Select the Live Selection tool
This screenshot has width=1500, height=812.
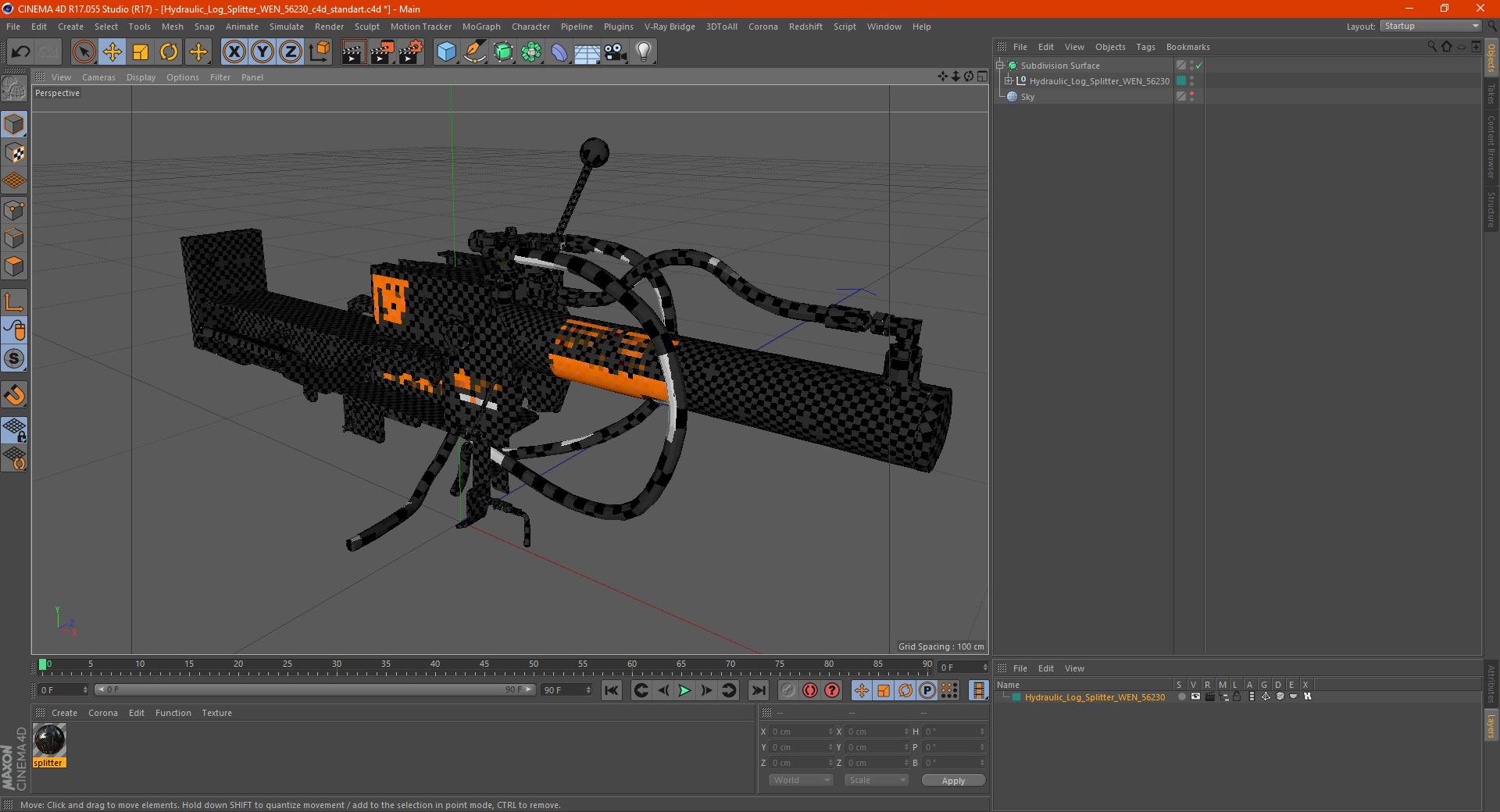pyautogui.click(x=84, y=52)
